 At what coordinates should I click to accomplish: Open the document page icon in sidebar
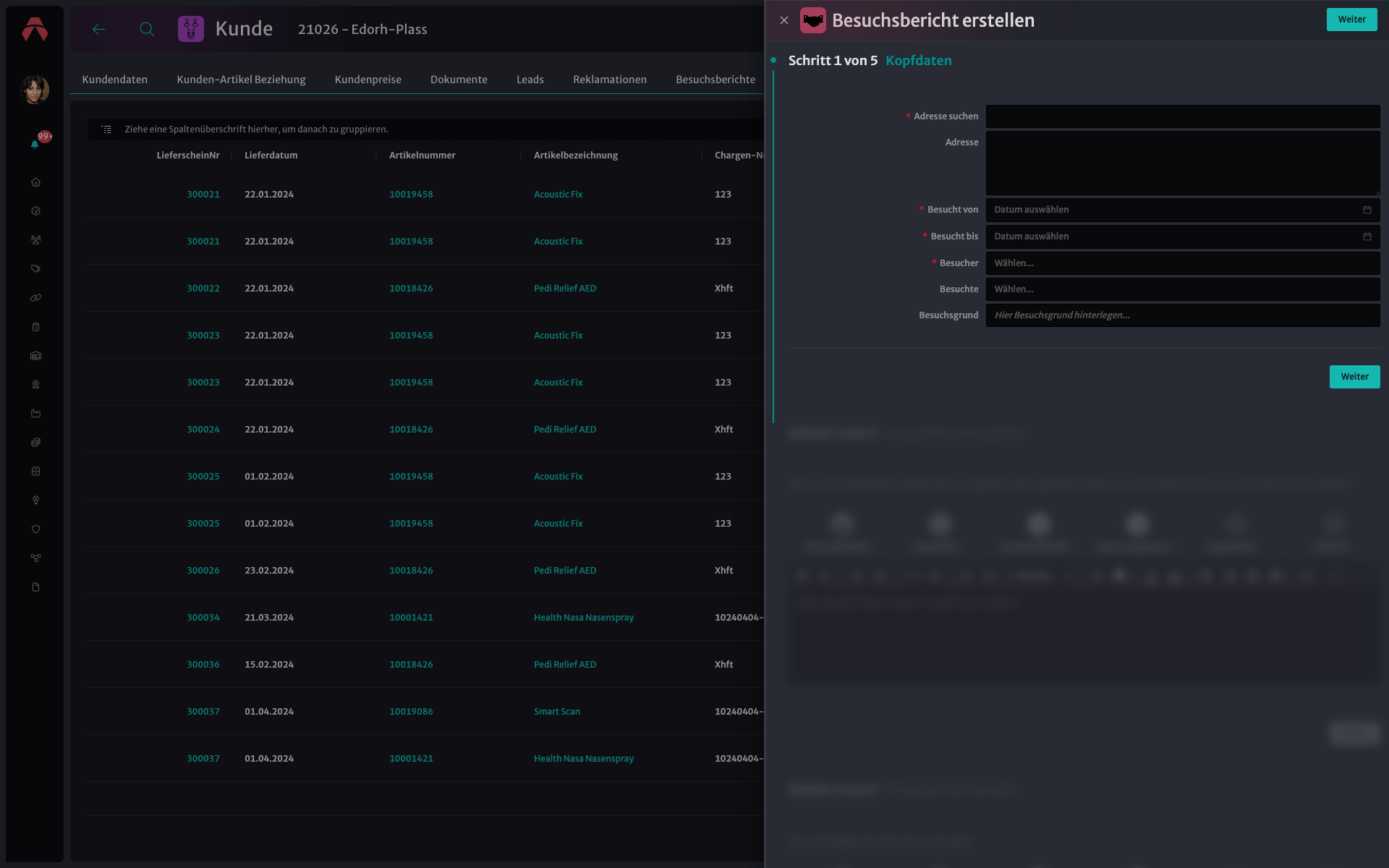tap(35, 587)
